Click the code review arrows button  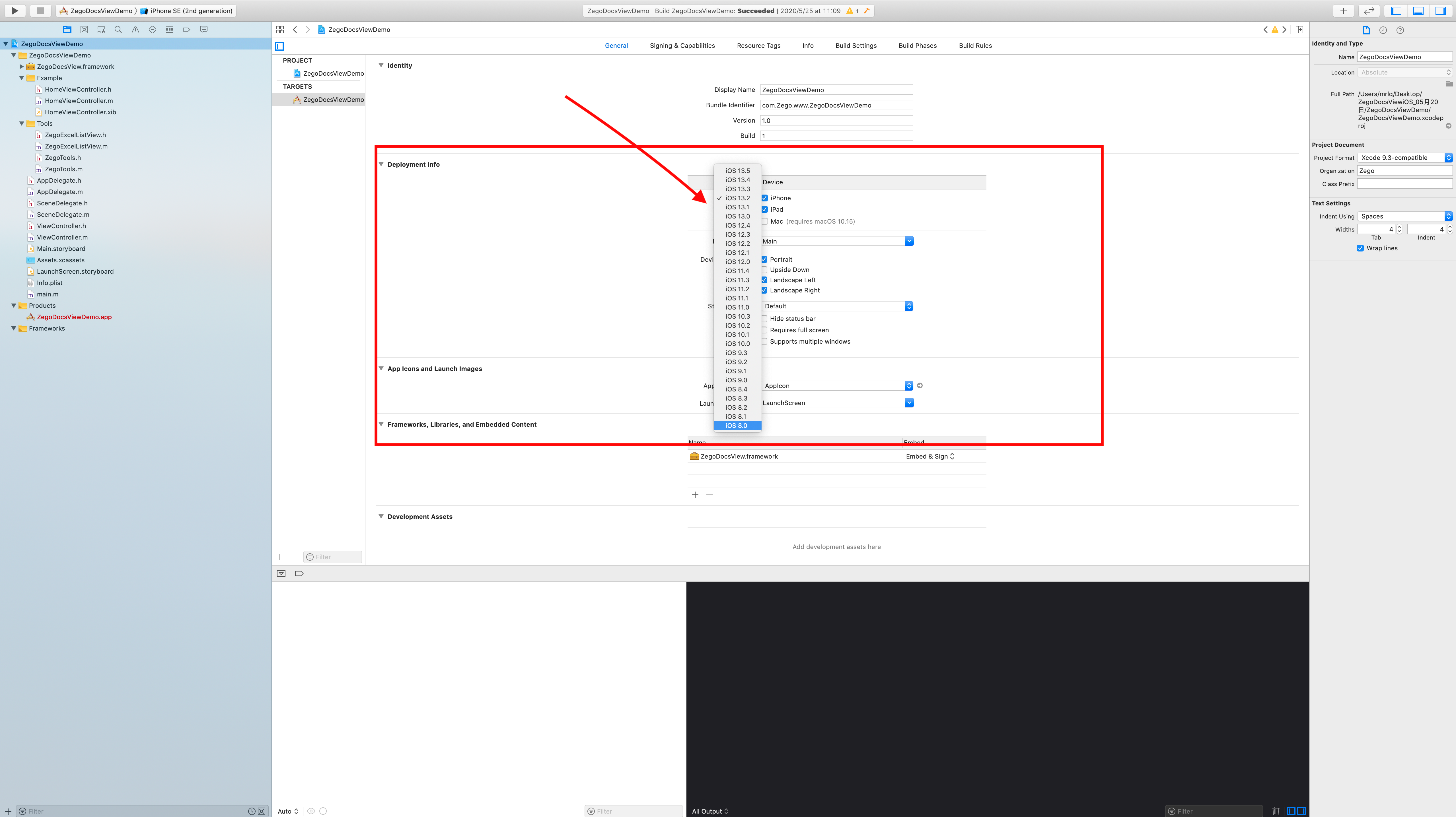(1369, 11)
